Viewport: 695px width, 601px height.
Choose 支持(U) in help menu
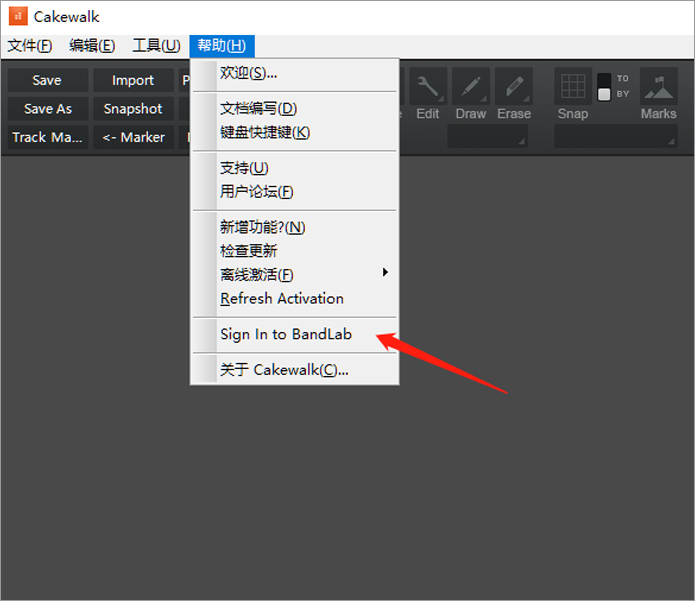tap(295, 168)
